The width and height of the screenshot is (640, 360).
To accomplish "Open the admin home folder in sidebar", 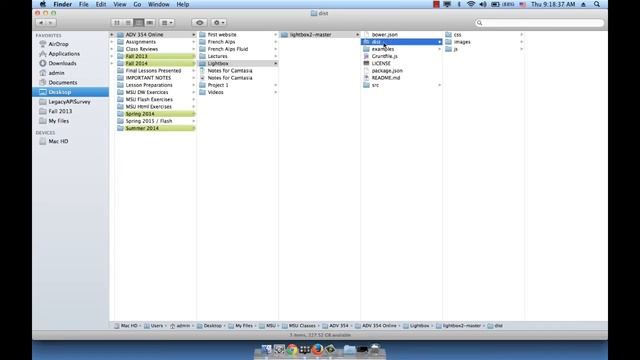I will [x=56, y=73].
